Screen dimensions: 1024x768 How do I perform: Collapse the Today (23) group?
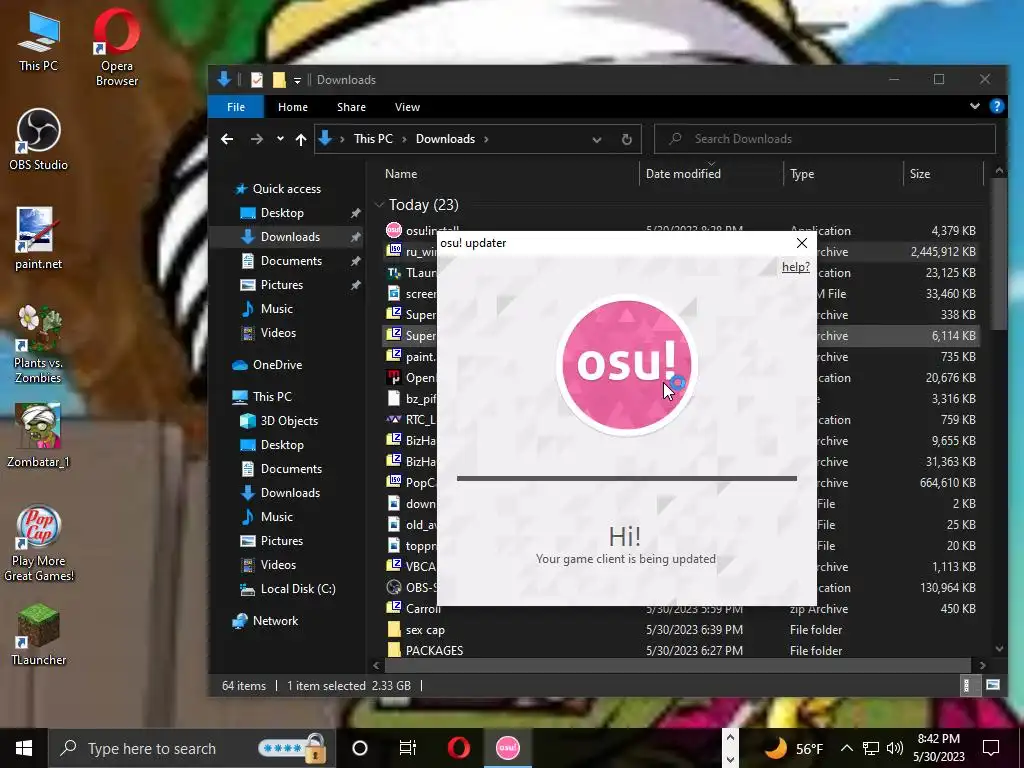tap(379, 205)
